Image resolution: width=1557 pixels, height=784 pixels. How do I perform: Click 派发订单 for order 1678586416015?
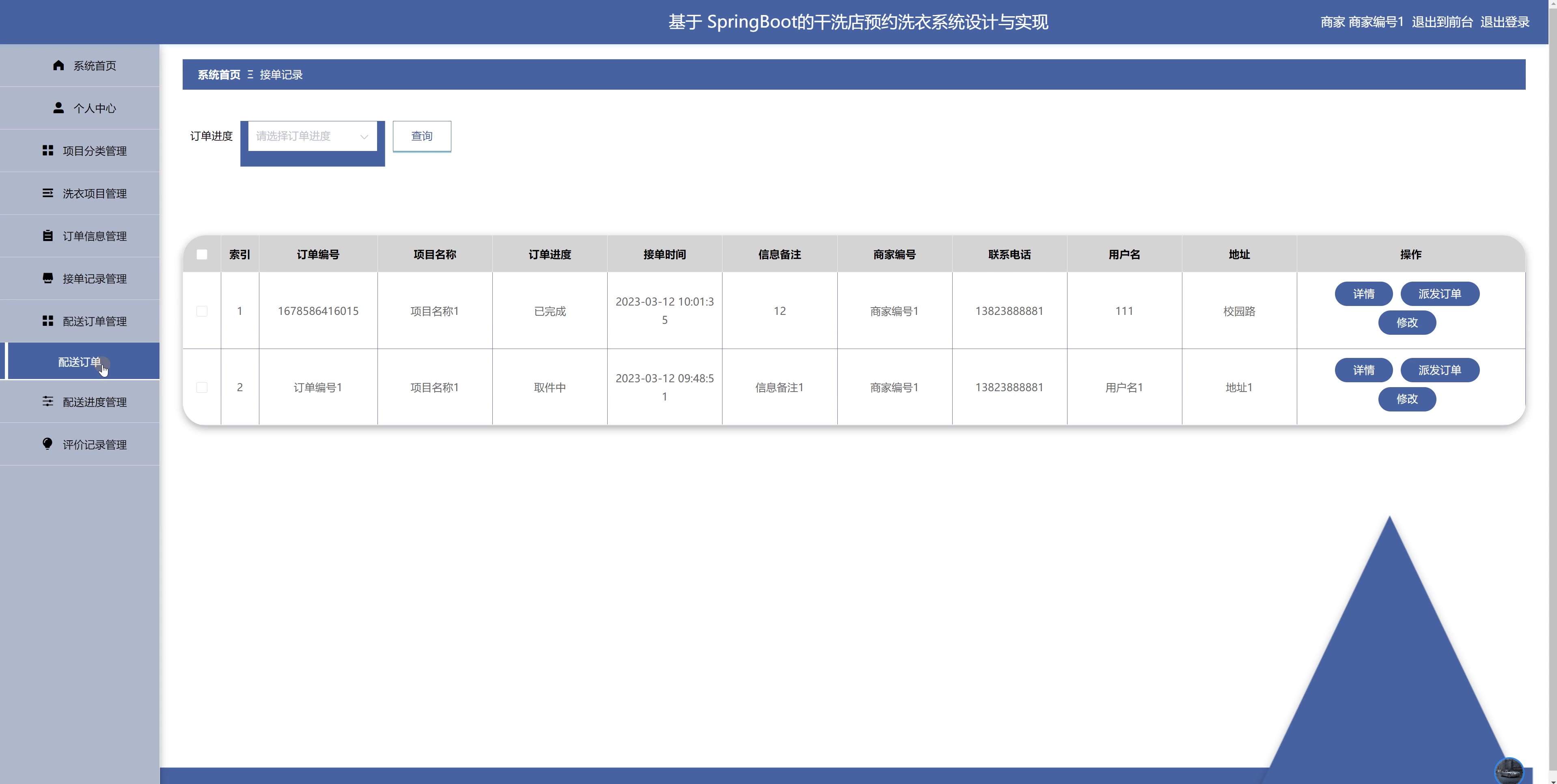[1439, 294]
